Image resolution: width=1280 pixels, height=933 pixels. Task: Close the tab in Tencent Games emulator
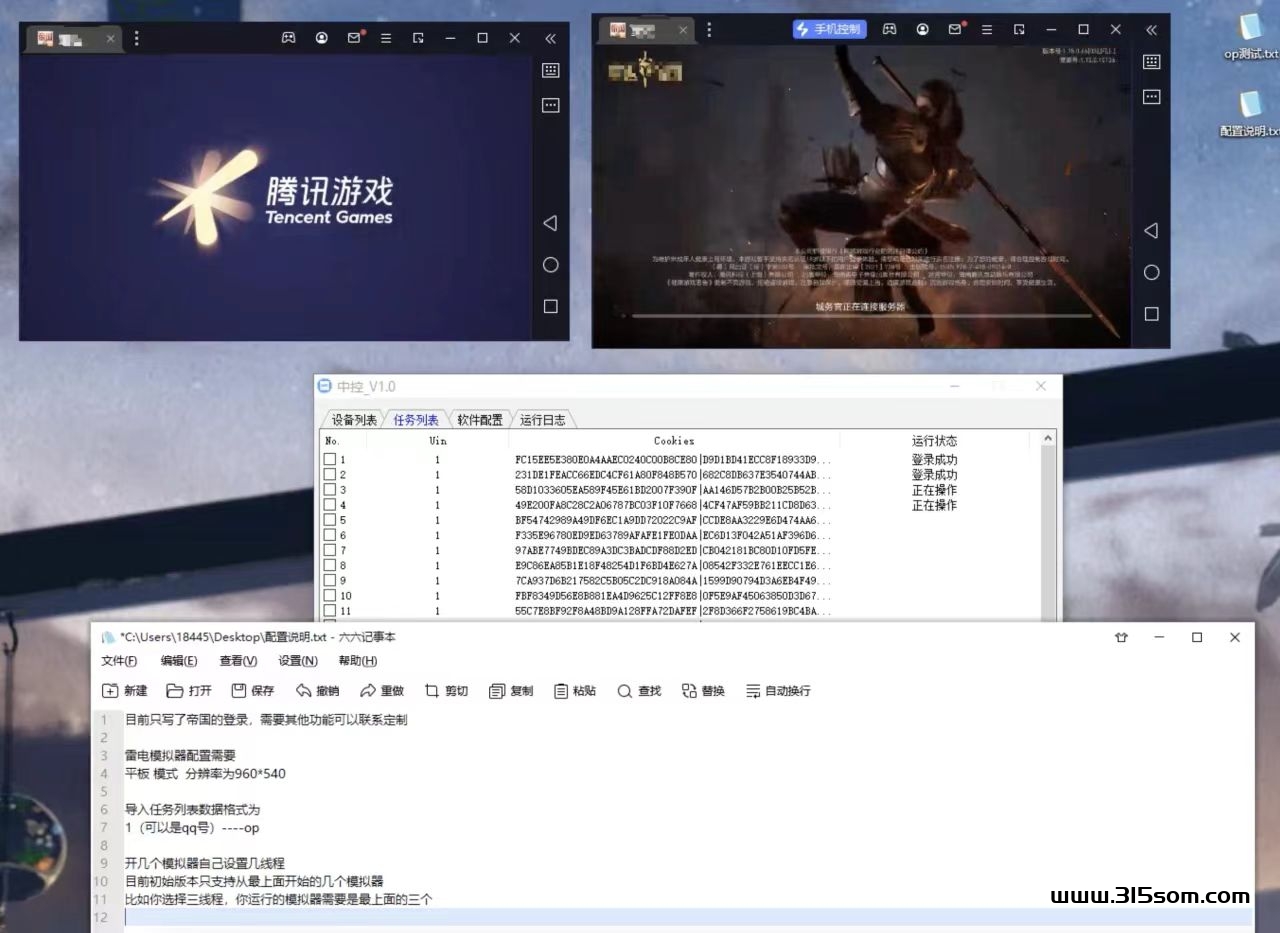point(110,39)
